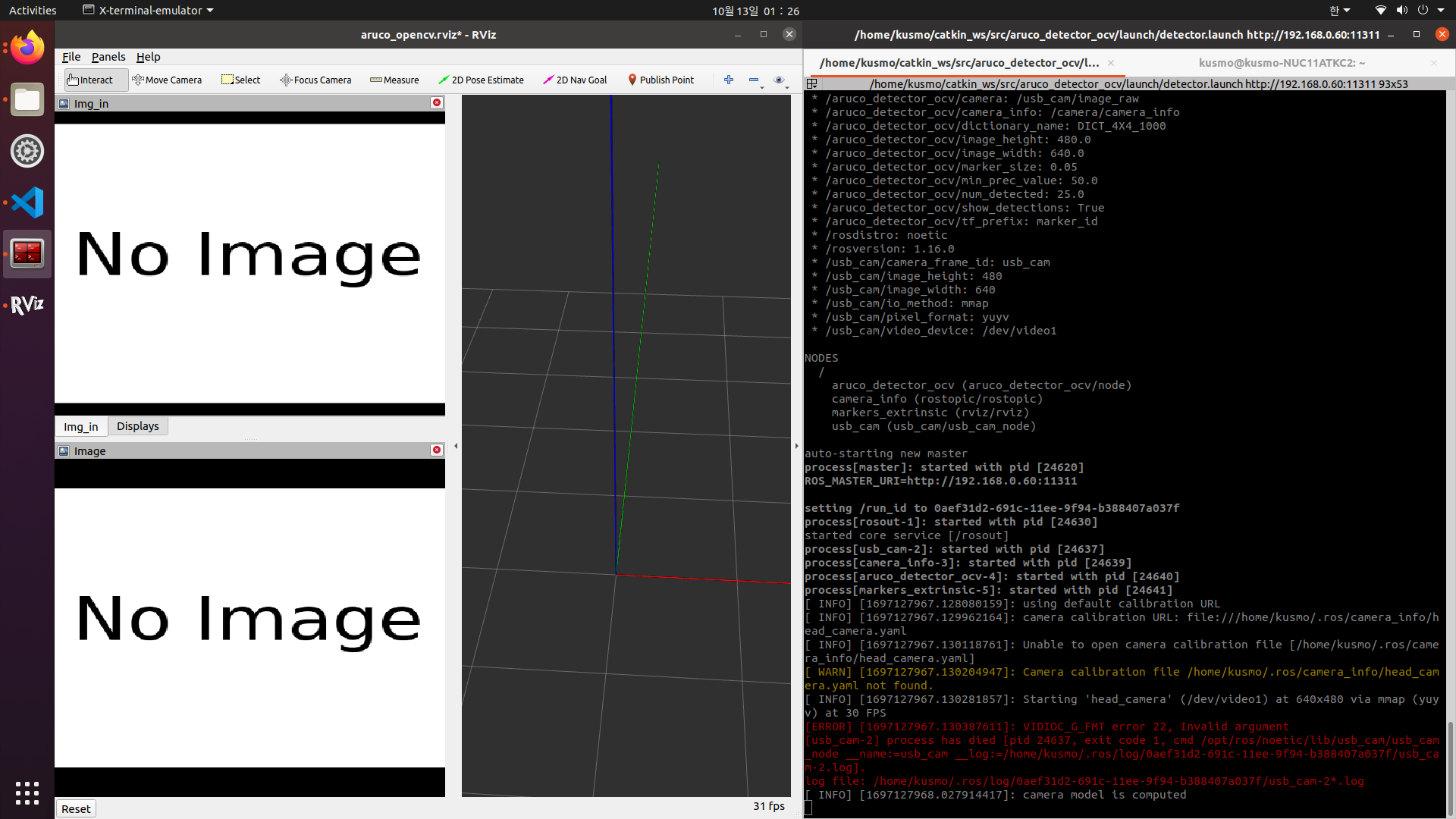Choose the Select tool
The width and height of the screenshot is (1456, 819).
tap(240, 80)
